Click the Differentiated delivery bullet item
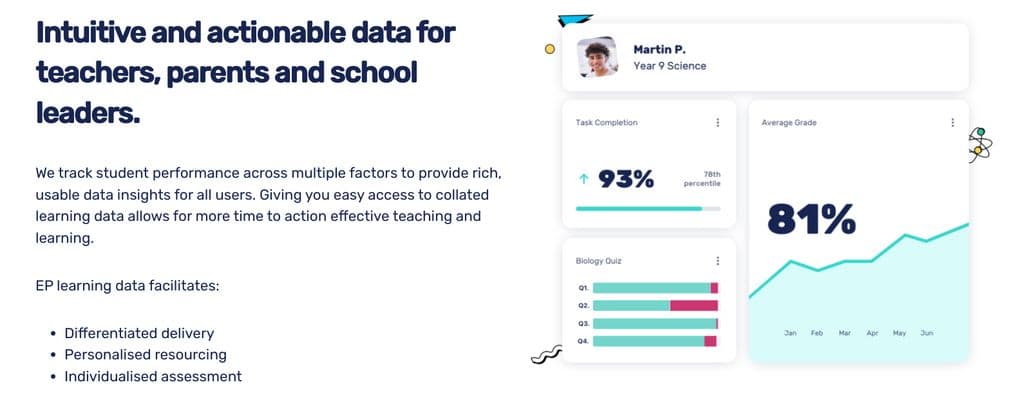Image resolution: width=1024 pixels, height=409 pixels. point(139,333)
